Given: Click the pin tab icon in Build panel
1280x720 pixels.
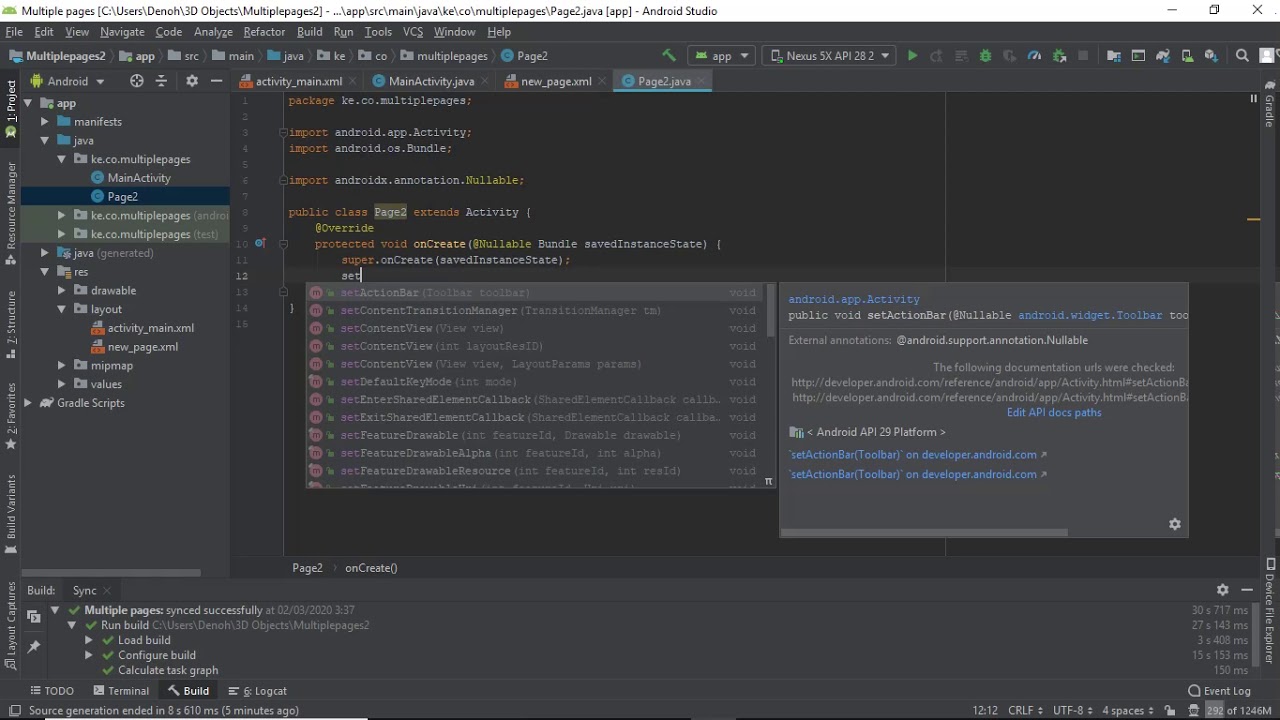Looking at the screenshot, I should click(34, 647).
